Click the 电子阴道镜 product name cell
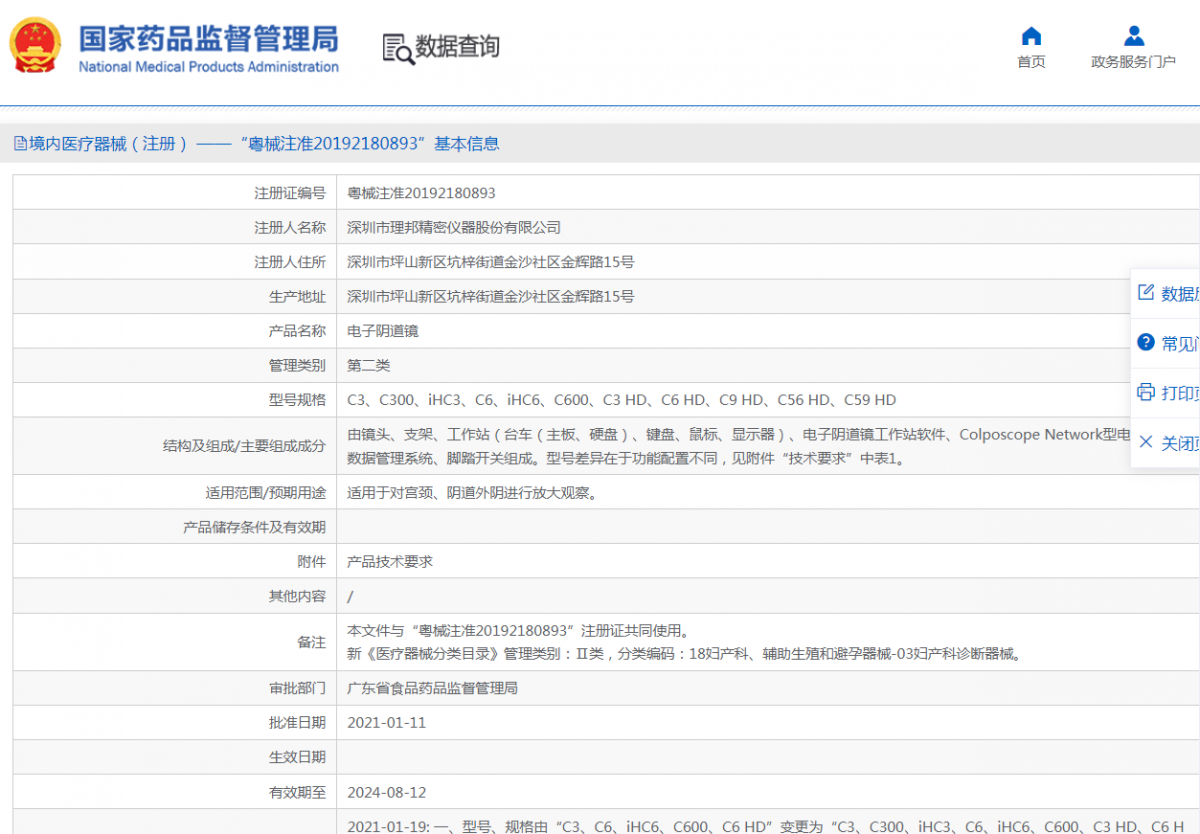1200x834 pixels. coord(376,331)
